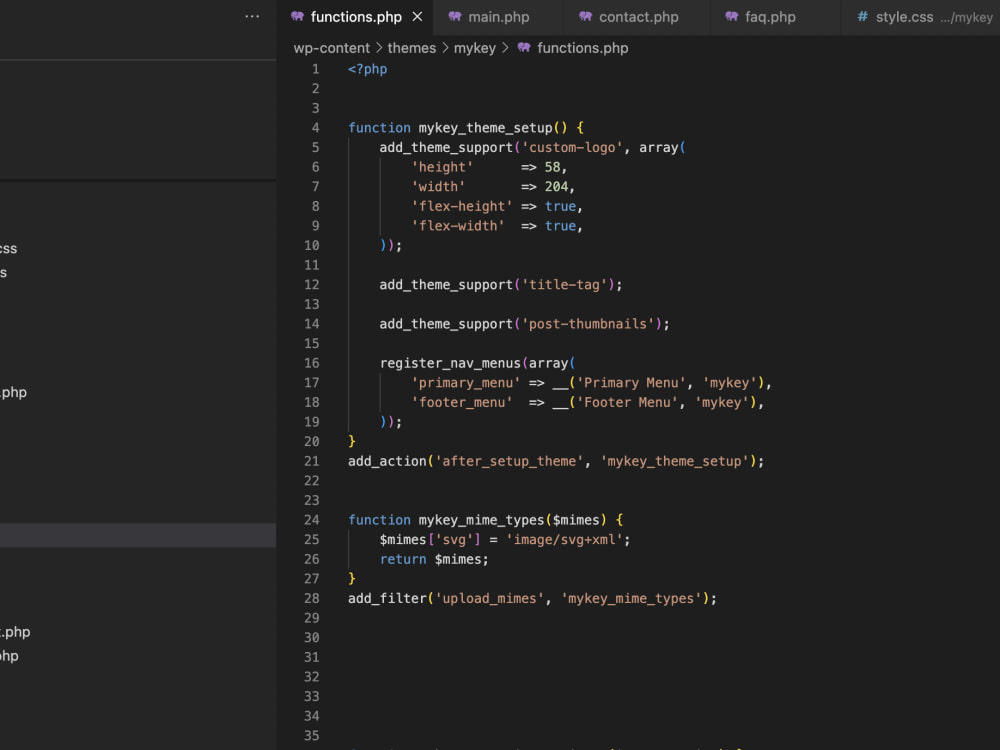
Task: Click line number 24 in the gutter
Action: pos(311,520)
